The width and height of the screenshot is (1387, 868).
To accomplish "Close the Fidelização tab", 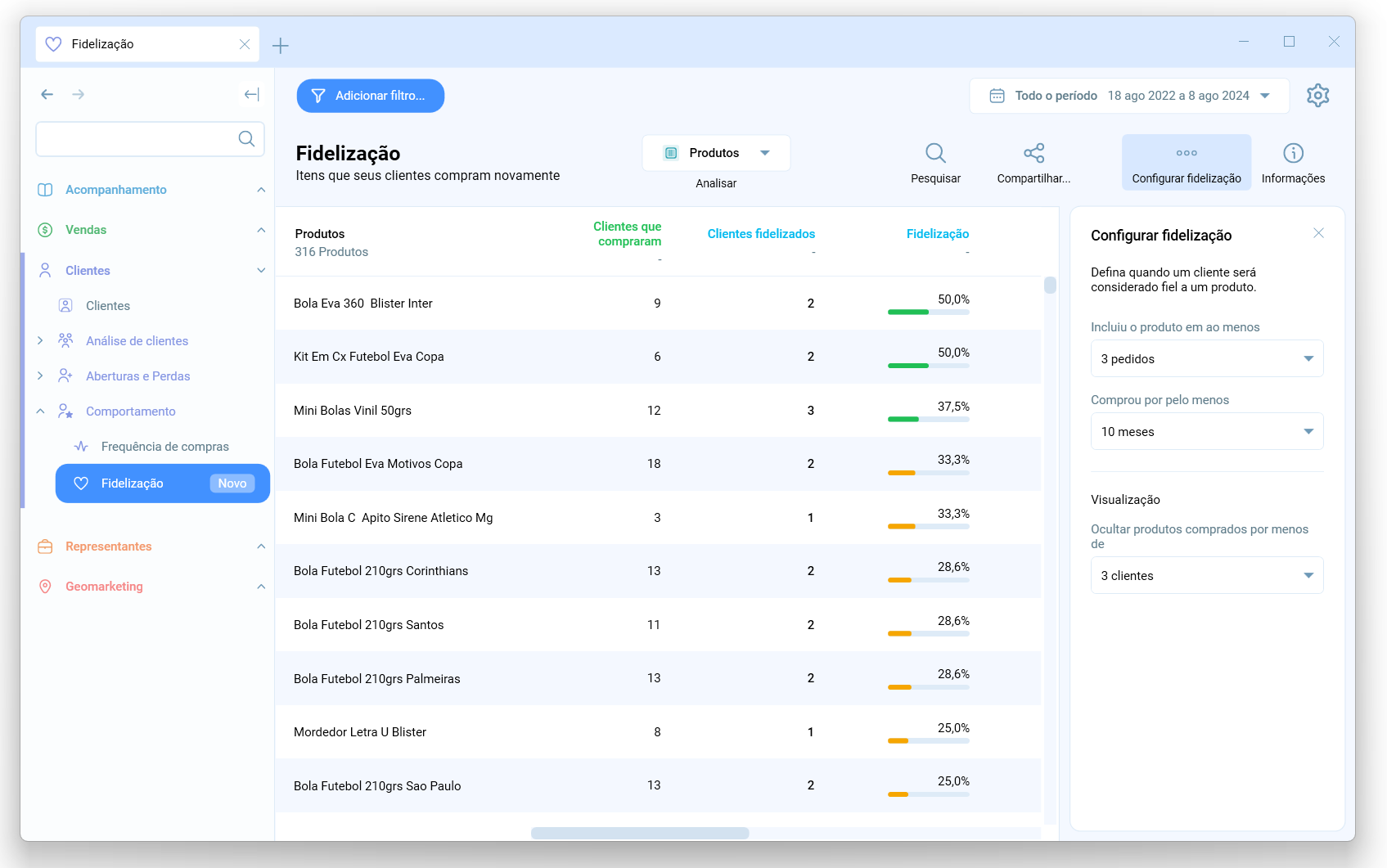I will click(245, 44).
